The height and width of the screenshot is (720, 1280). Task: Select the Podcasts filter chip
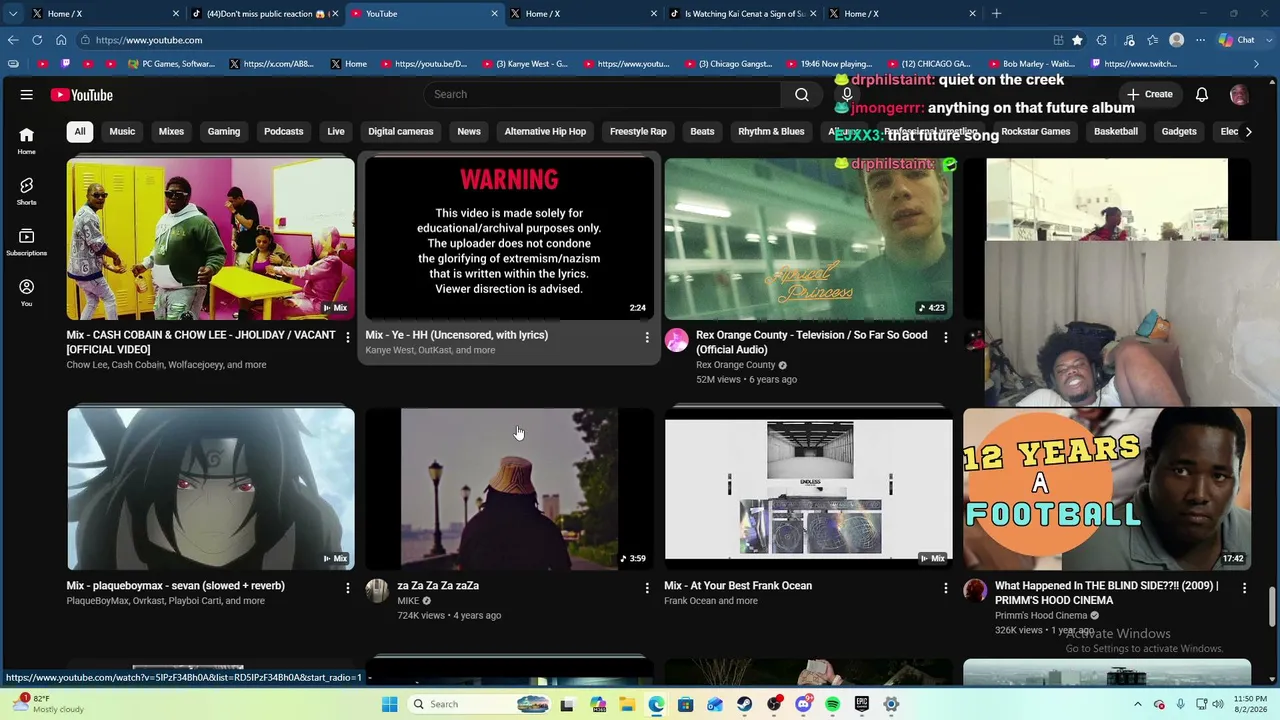point(284,131)
